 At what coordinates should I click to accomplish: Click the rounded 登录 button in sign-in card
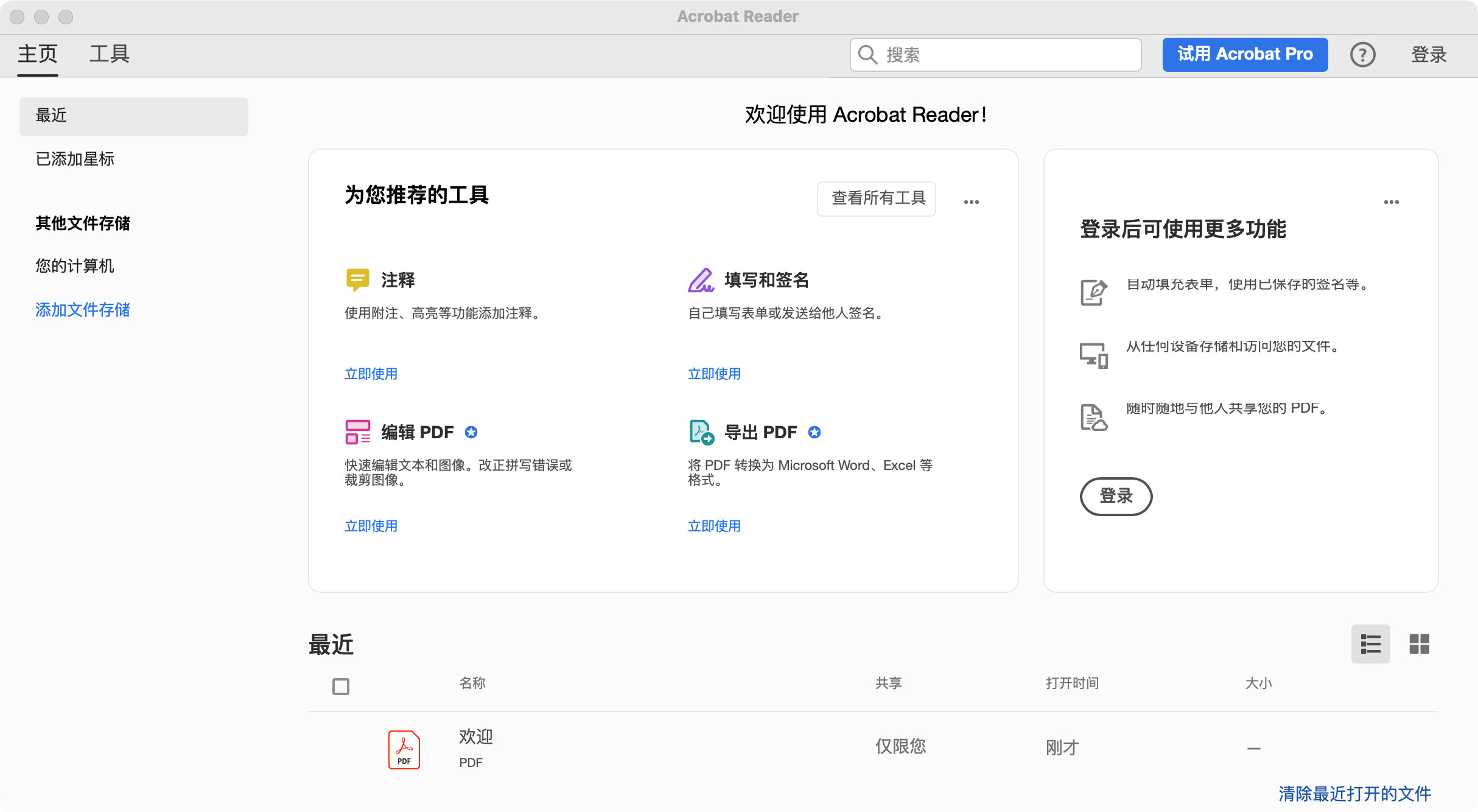1116,497
